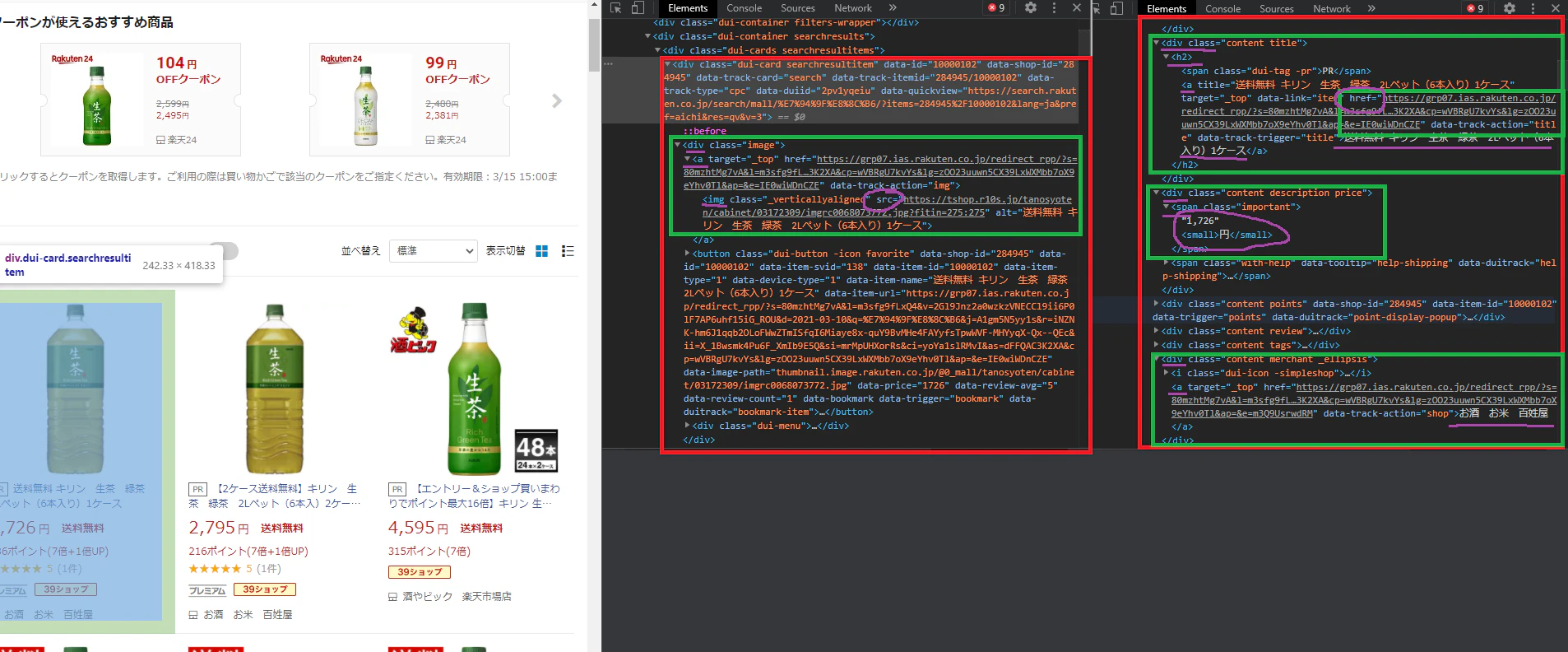Open settings gear in the left DevTools panel
This screenshot has width=1568, height=652.
click(1031, 8)
